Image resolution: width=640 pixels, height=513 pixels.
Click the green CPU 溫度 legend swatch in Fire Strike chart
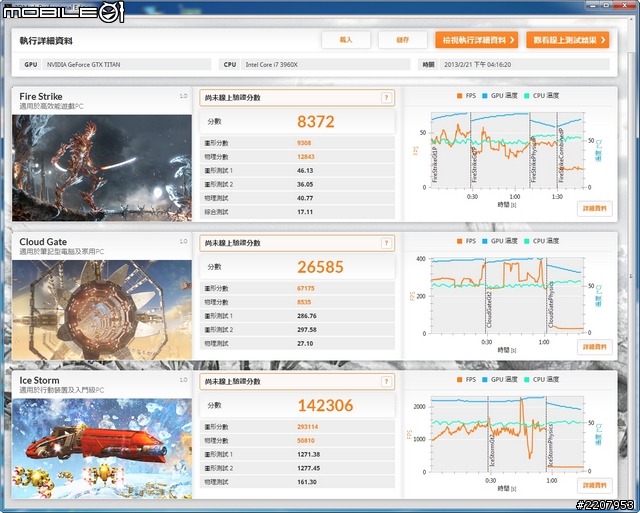point(527,96)
